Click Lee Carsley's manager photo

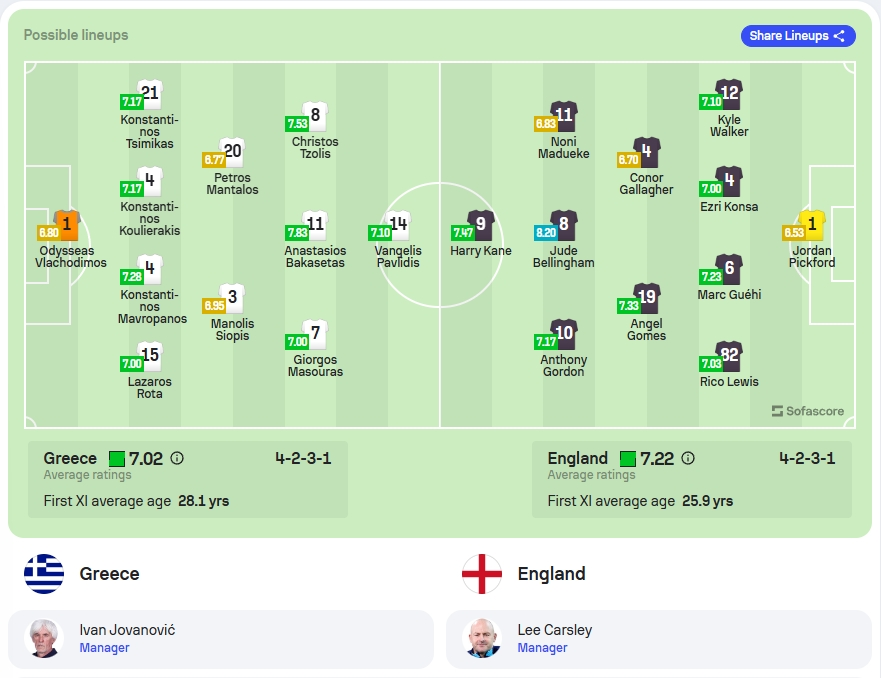click(482, 639)
